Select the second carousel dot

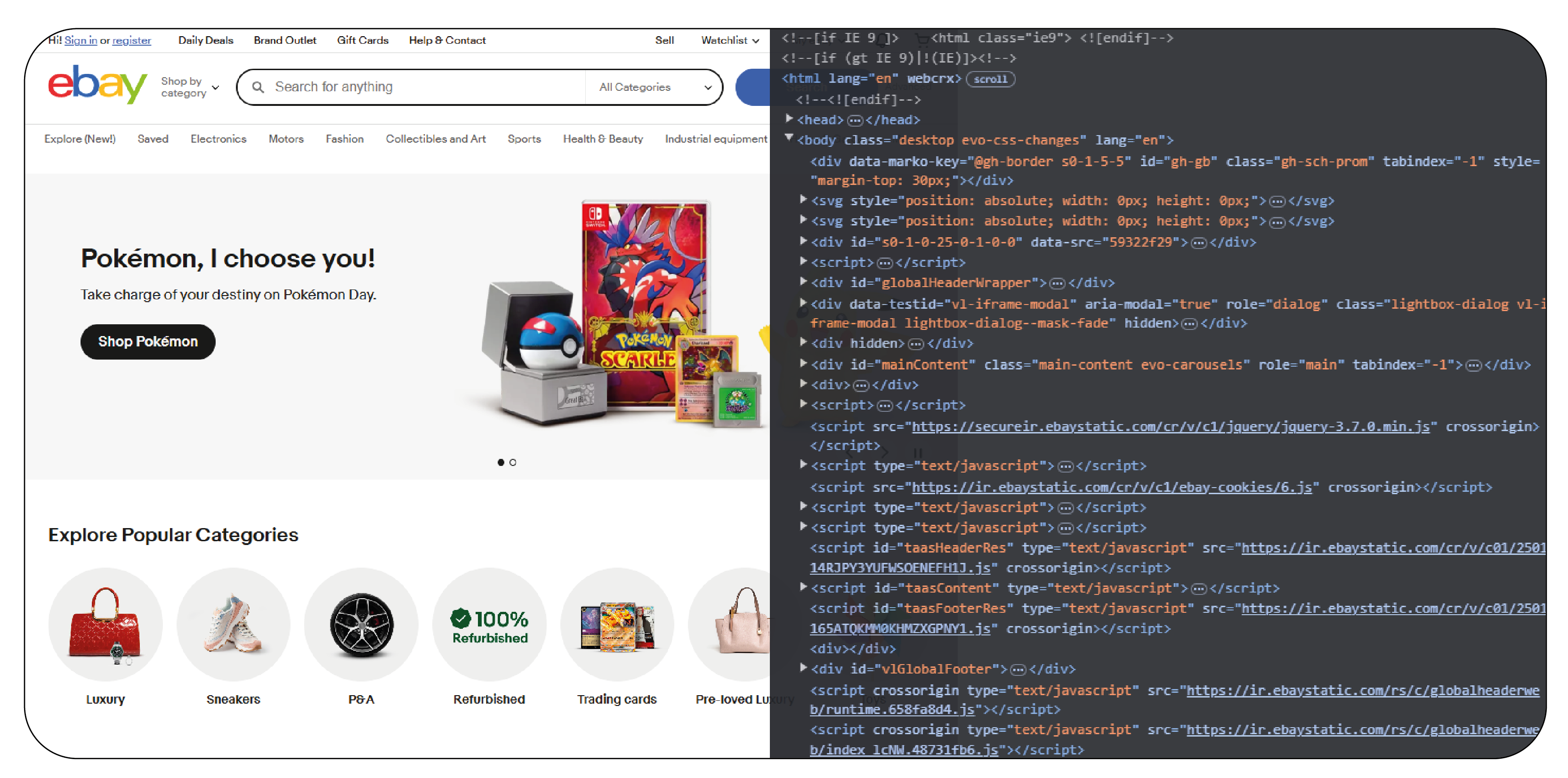pos(512,462)
